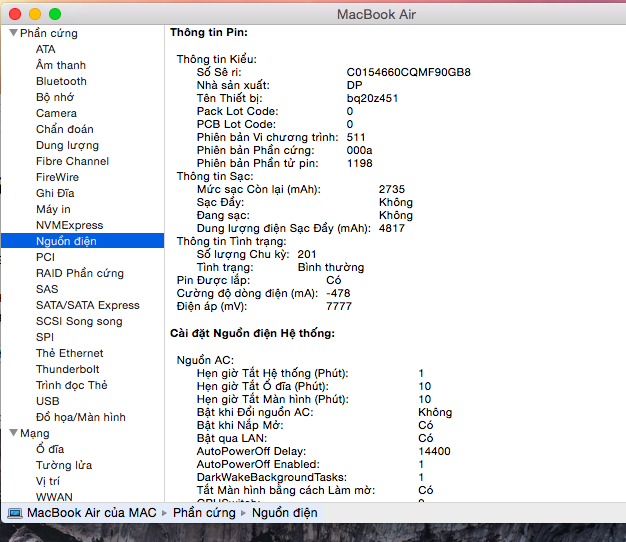
Task: Choose FireWire in the hardware list
Action: pos(57,177)
